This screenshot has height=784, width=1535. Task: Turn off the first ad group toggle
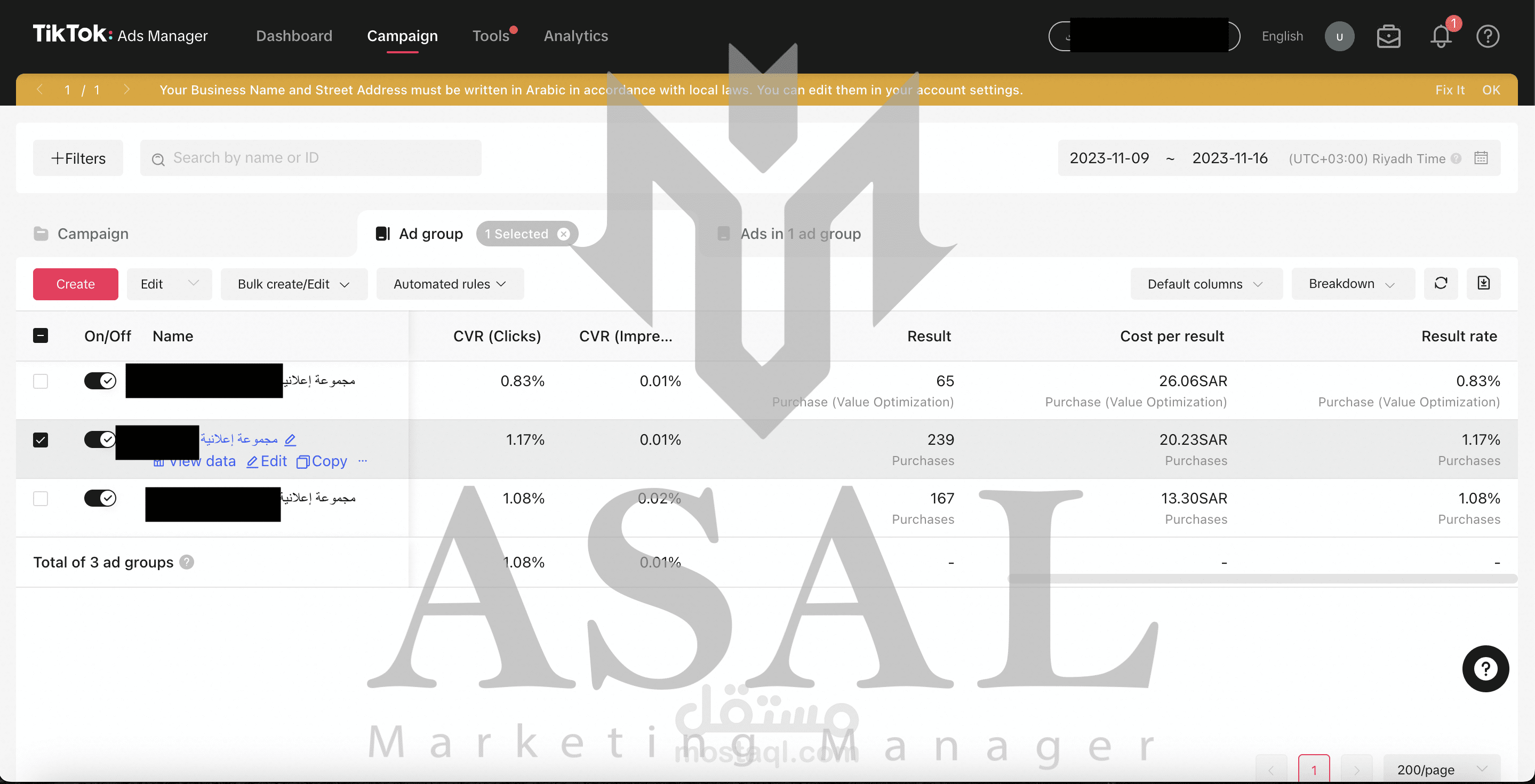click(100, 381)
